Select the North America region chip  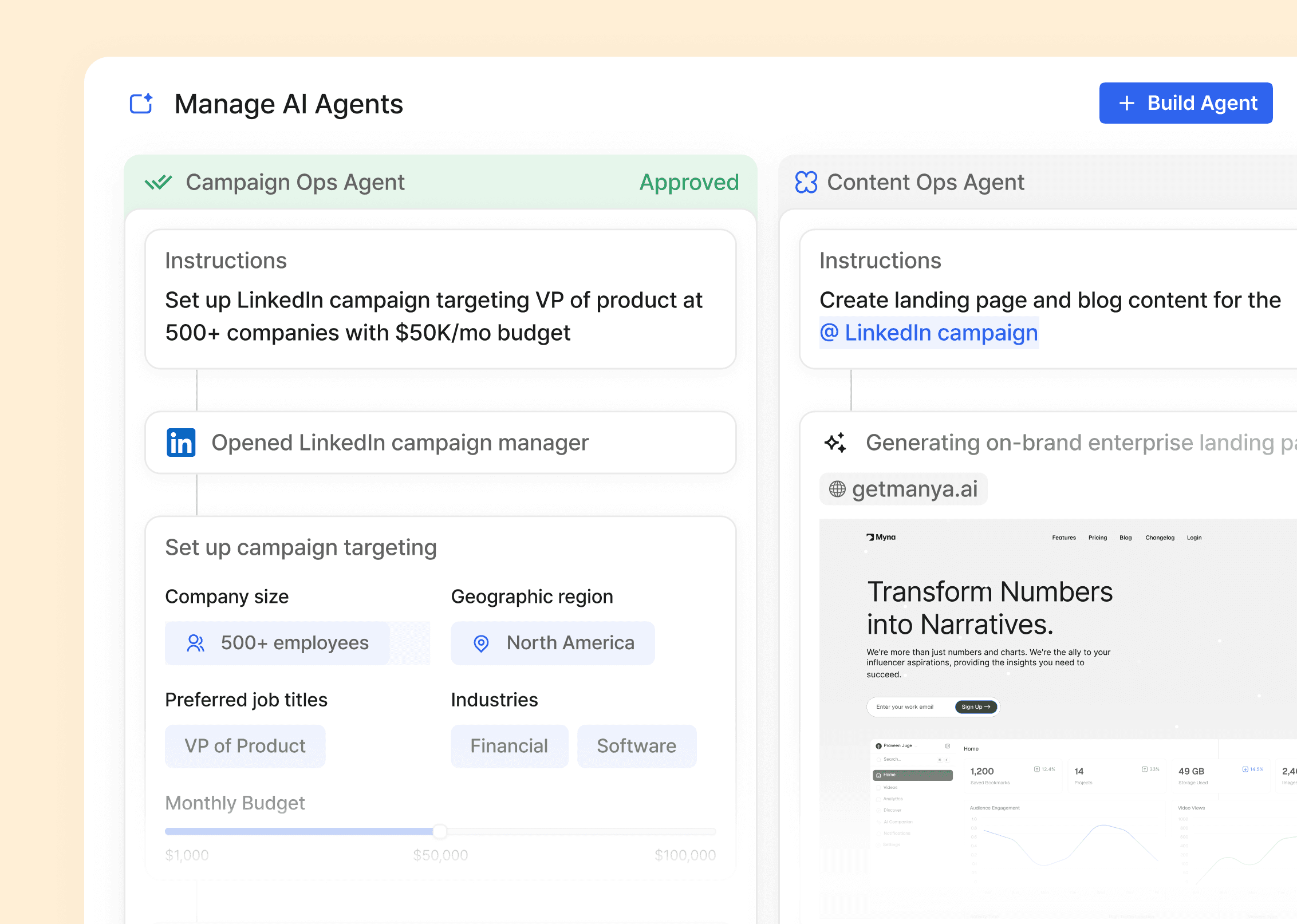(553, 643)
